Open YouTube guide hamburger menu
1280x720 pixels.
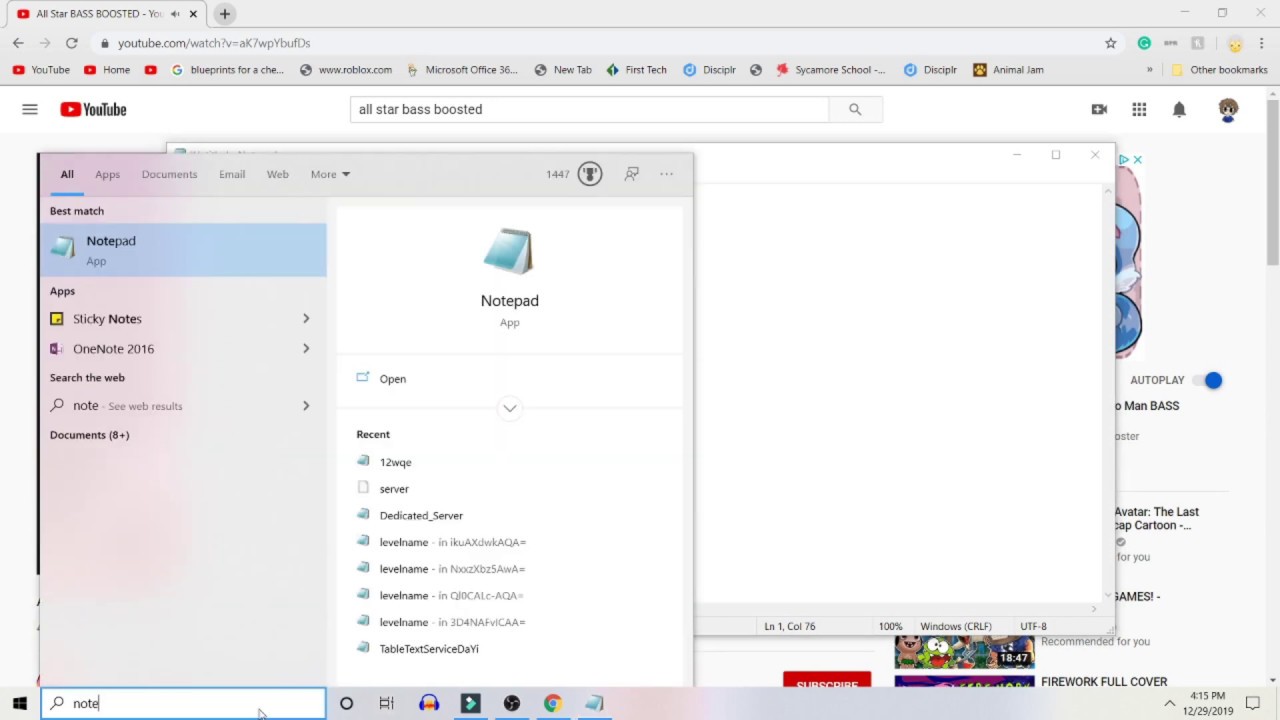(30, 109)
